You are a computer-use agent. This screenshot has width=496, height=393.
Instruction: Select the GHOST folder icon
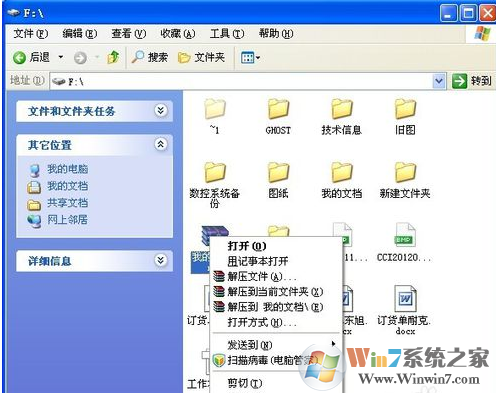[278, 109]
